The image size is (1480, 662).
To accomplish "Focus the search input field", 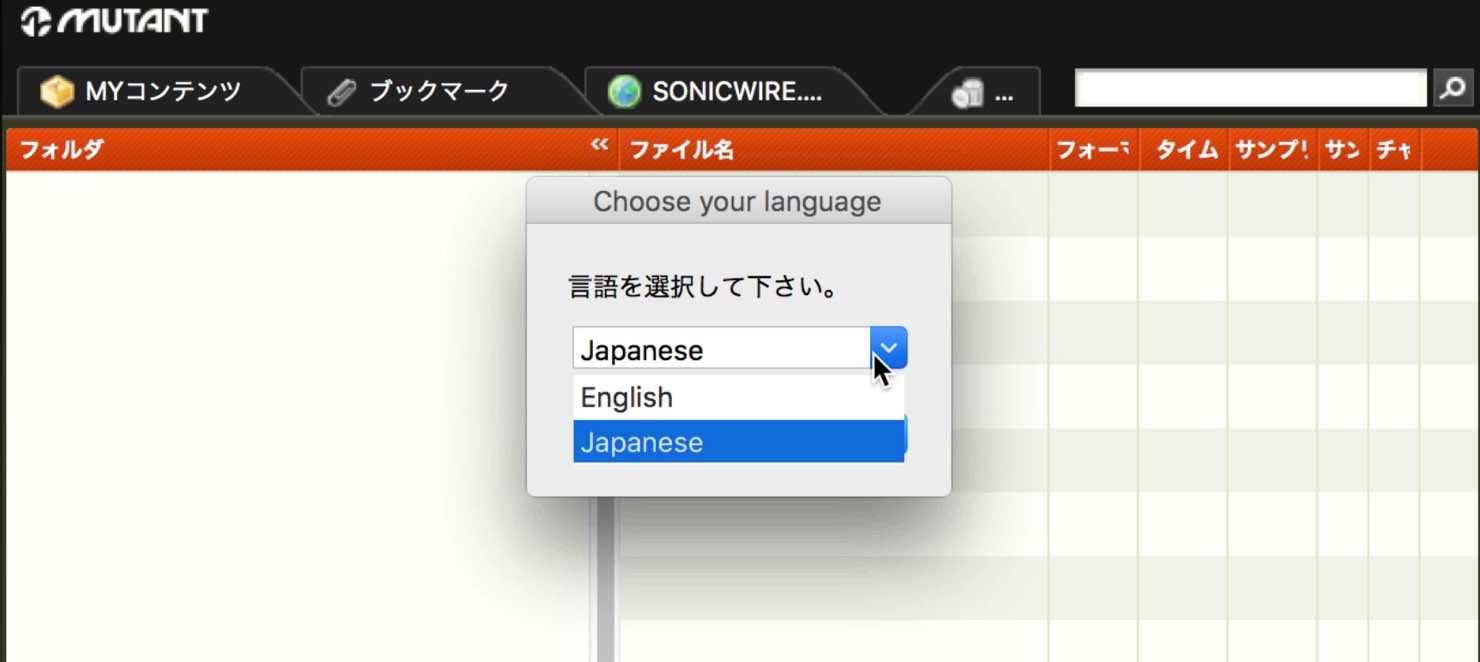I will (x=1250, y=88).
